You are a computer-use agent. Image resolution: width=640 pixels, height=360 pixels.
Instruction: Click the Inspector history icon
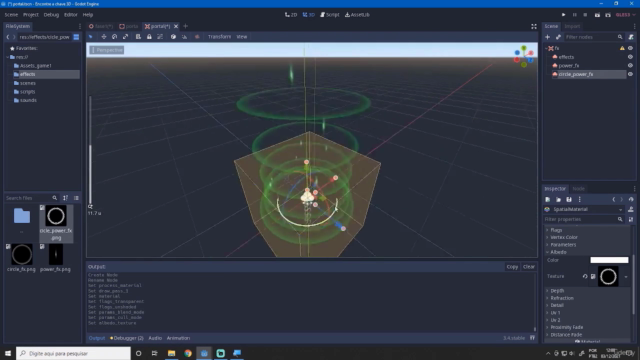coord(631,200)
